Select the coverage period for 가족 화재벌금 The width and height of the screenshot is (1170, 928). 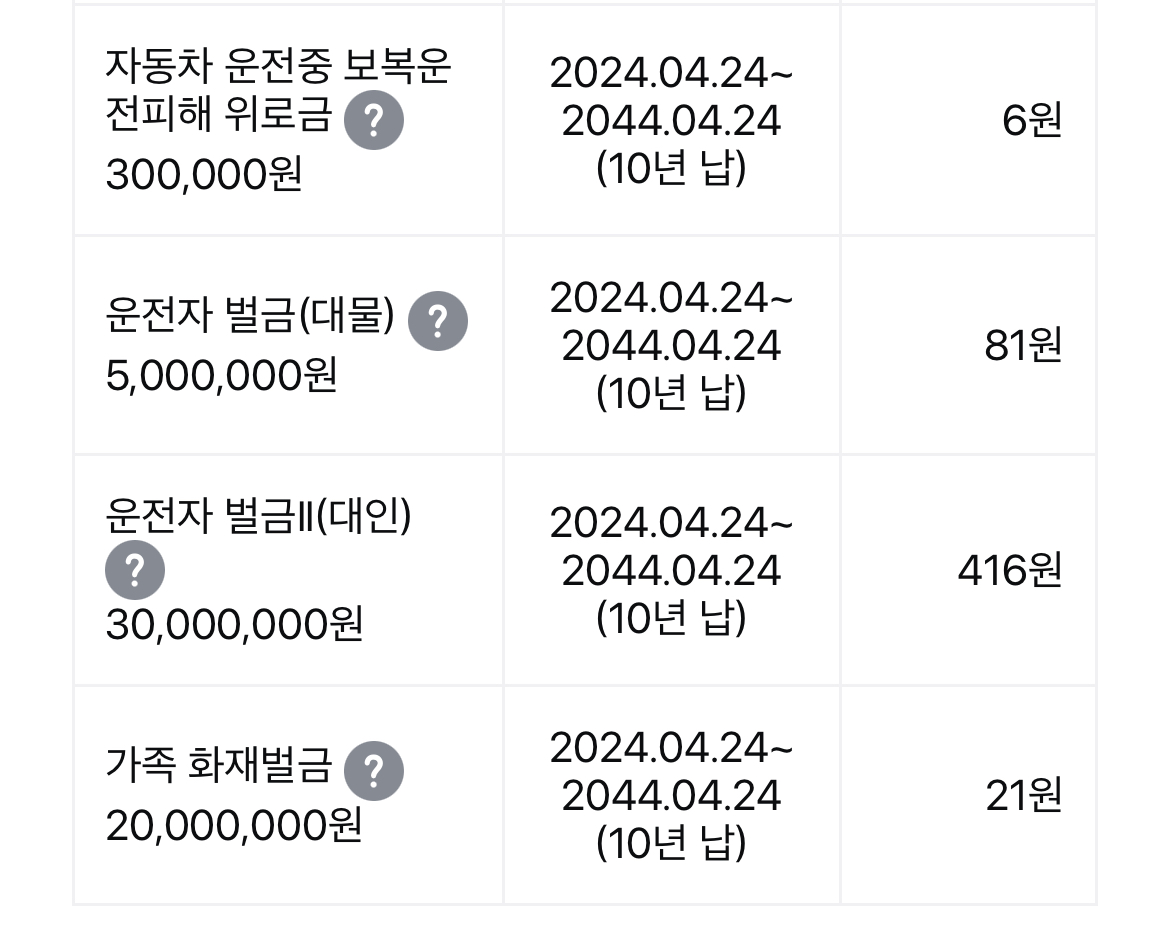click(x=671, y=796)
